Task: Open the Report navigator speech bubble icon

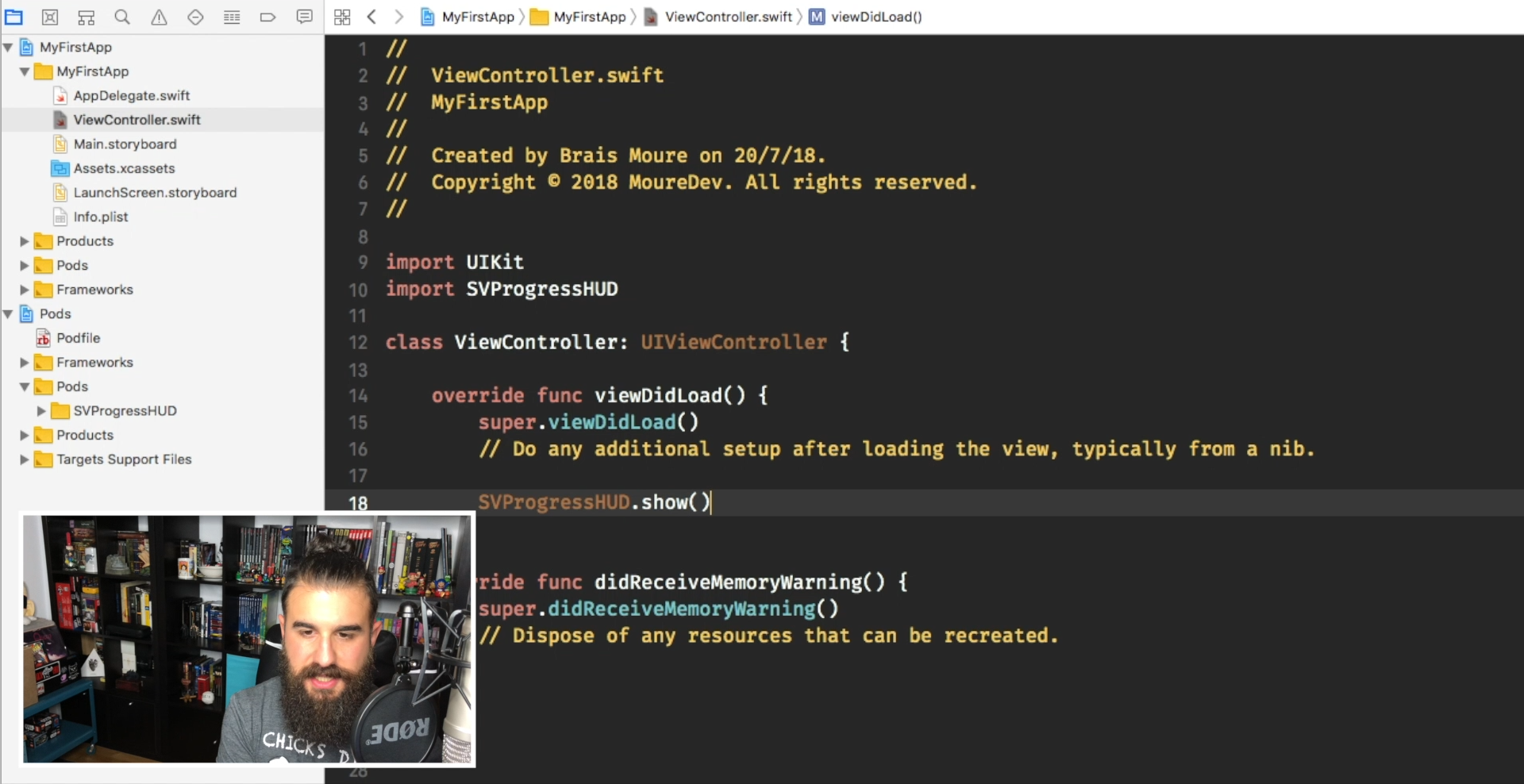Action: click(304, 17)
